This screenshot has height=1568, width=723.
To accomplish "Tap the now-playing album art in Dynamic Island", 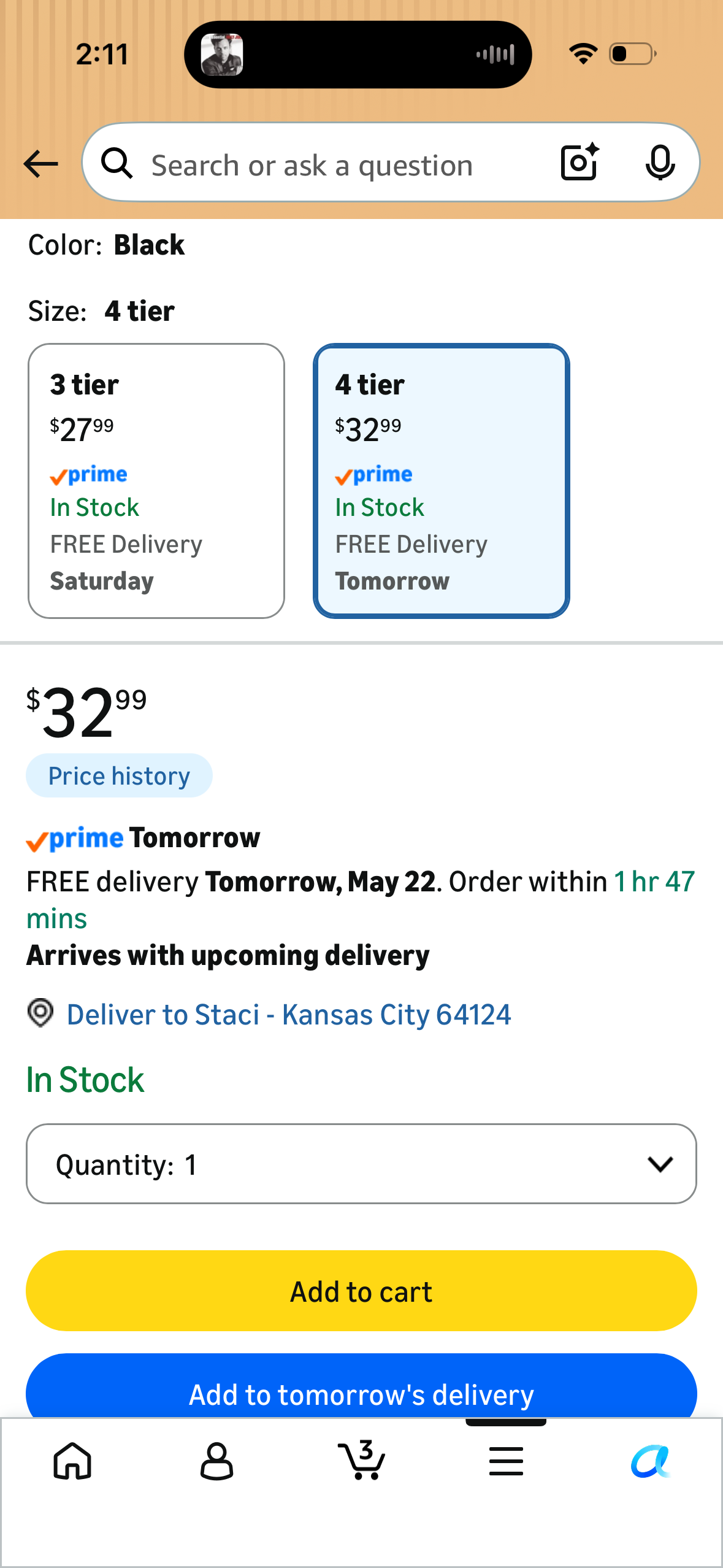I will [222, 55].
